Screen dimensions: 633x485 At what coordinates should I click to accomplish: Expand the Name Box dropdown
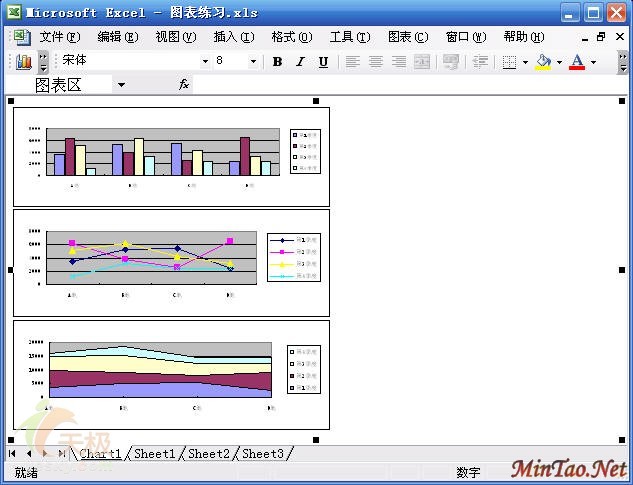[121, 85]
